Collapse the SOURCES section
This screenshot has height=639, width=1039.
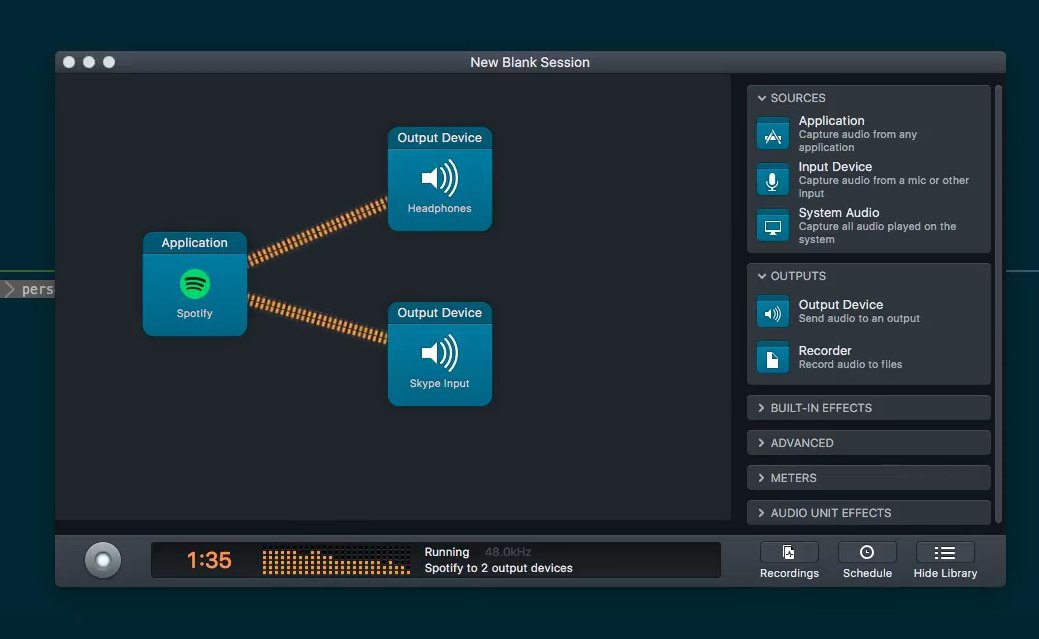(762, 98)
